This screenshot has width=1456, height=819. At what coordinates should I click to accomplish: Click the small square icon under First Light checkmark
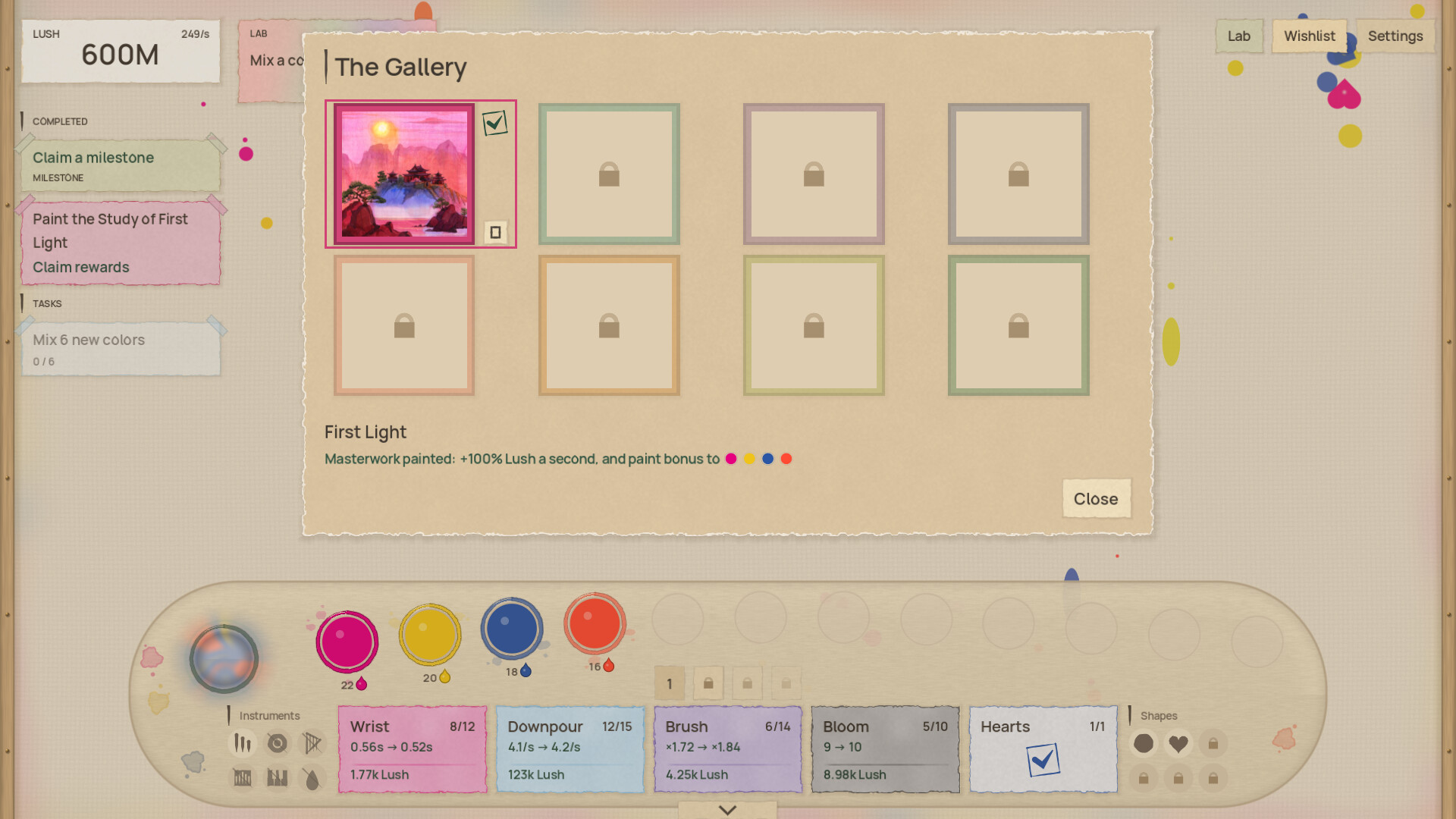pyautogui.click(x=495, y=232)
